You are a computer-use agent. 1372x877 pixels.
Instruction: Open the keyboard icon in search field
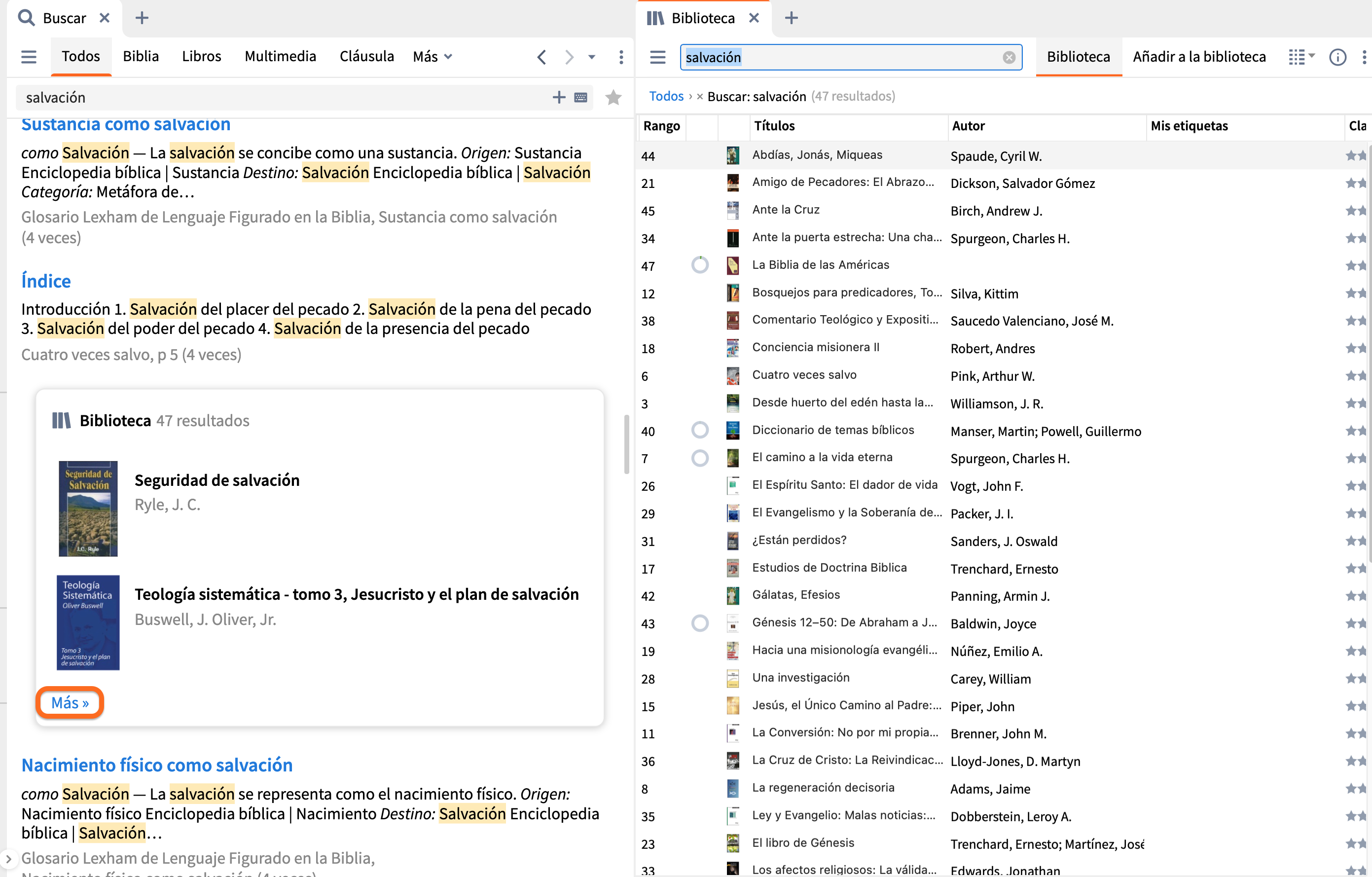(x=580, y=98)
